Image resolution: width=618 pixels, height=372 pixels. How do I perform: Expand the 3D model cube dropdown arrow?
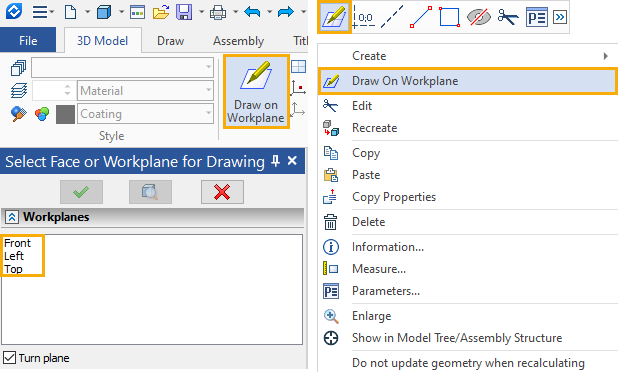[x=121, y=12]
